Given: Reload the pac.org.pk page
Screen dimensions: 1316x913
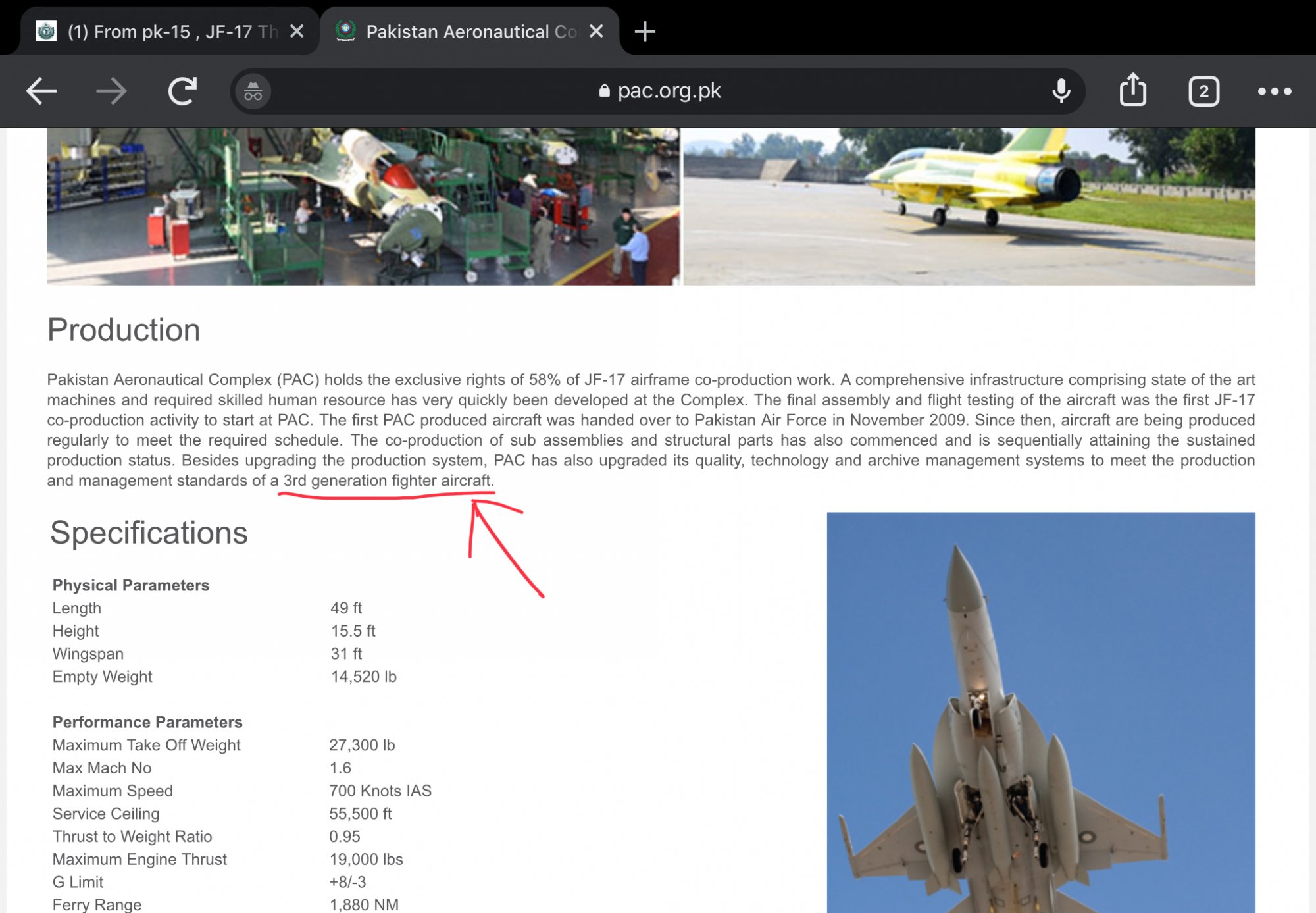Looking at the screenshot, I should point(182,91).
